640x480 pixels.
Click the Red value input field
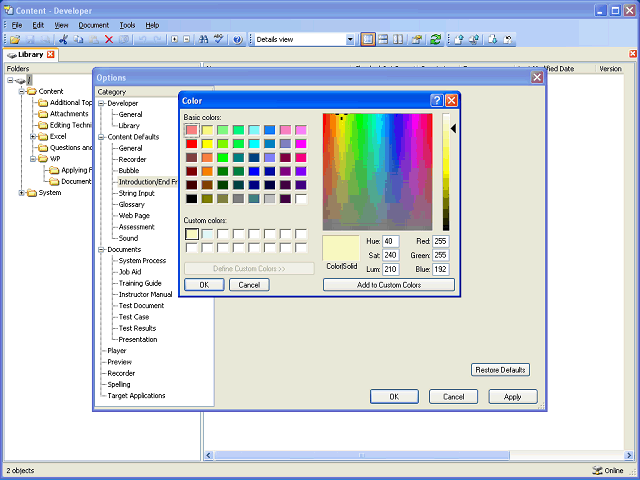click(x=441, y=241)
